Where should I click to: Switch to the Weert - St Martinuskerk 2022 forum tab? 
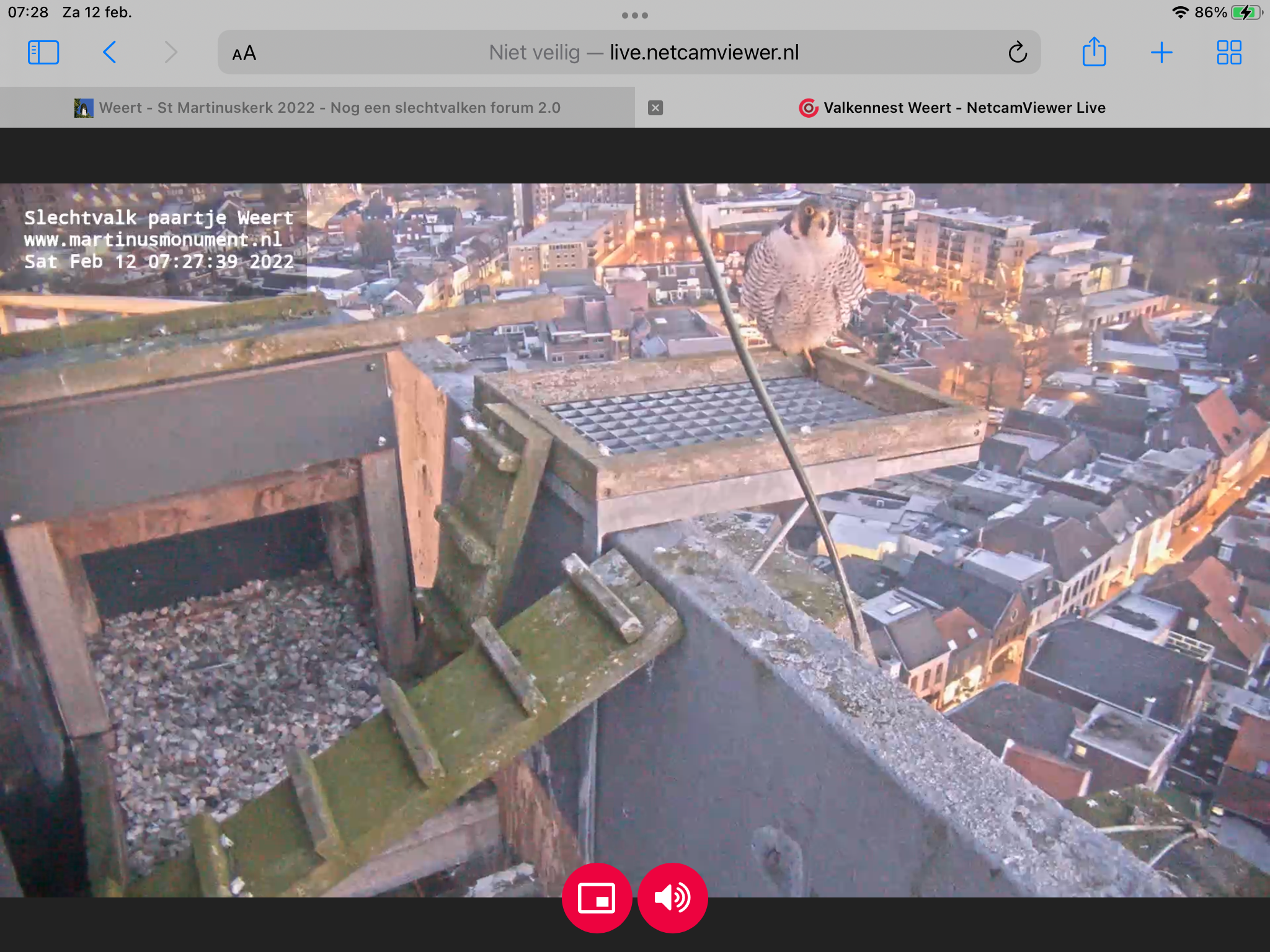(317, 108)
